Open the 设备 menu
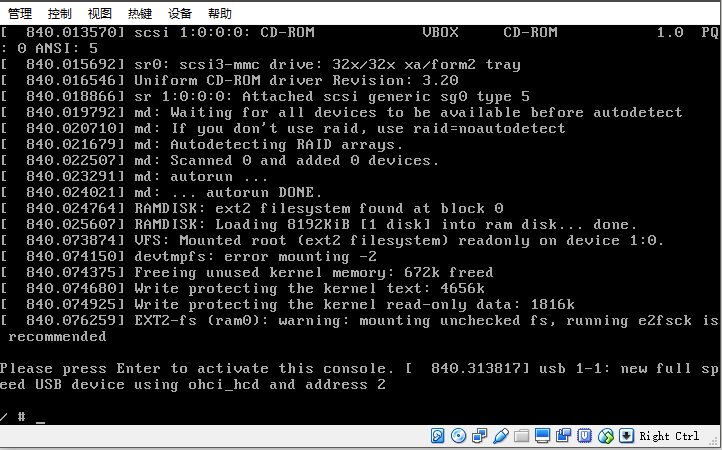The height and width of the screenshot is (450, 722). [180, 14]
